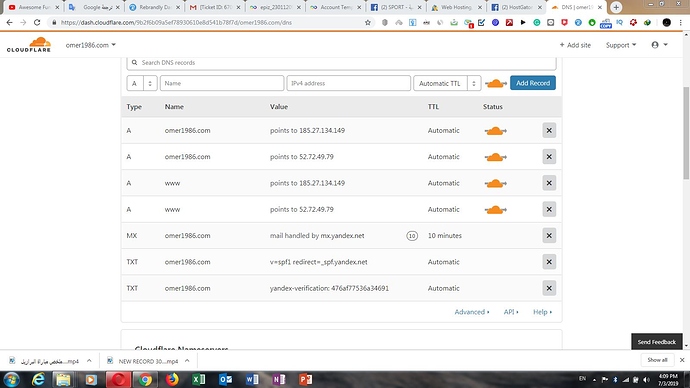The width and height of the screenshot is (690, 388).
Task: Delete the TXT spf1 redirect record
Action: click(x=549, y=262)
